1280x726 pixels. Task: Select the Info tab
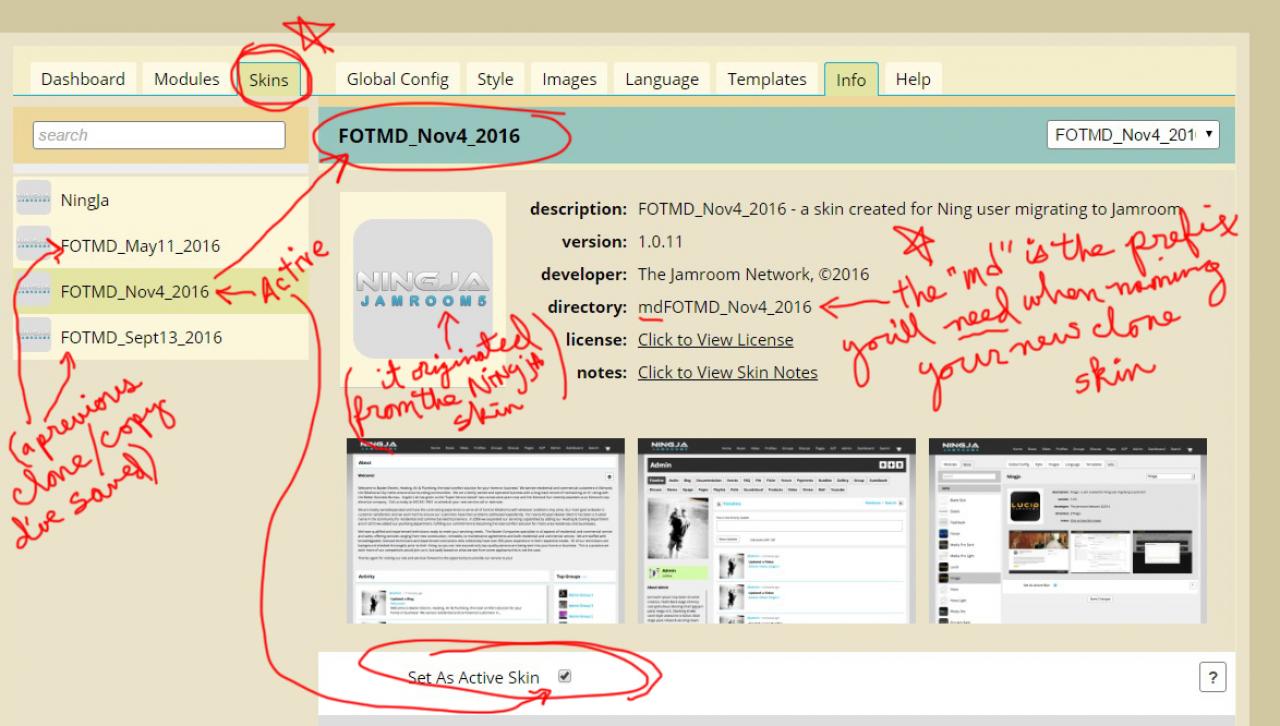[851, 80]
